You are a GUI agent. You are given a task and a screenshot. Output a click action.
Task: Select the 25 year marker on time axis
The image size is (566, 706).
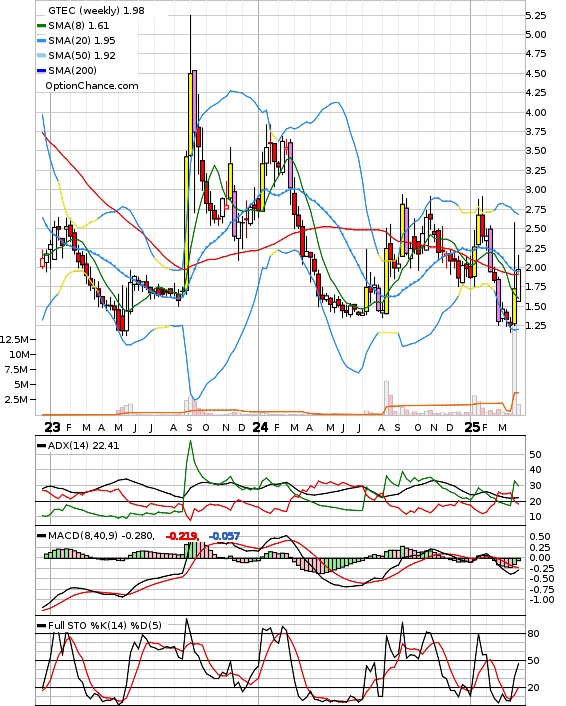[472, 427]
